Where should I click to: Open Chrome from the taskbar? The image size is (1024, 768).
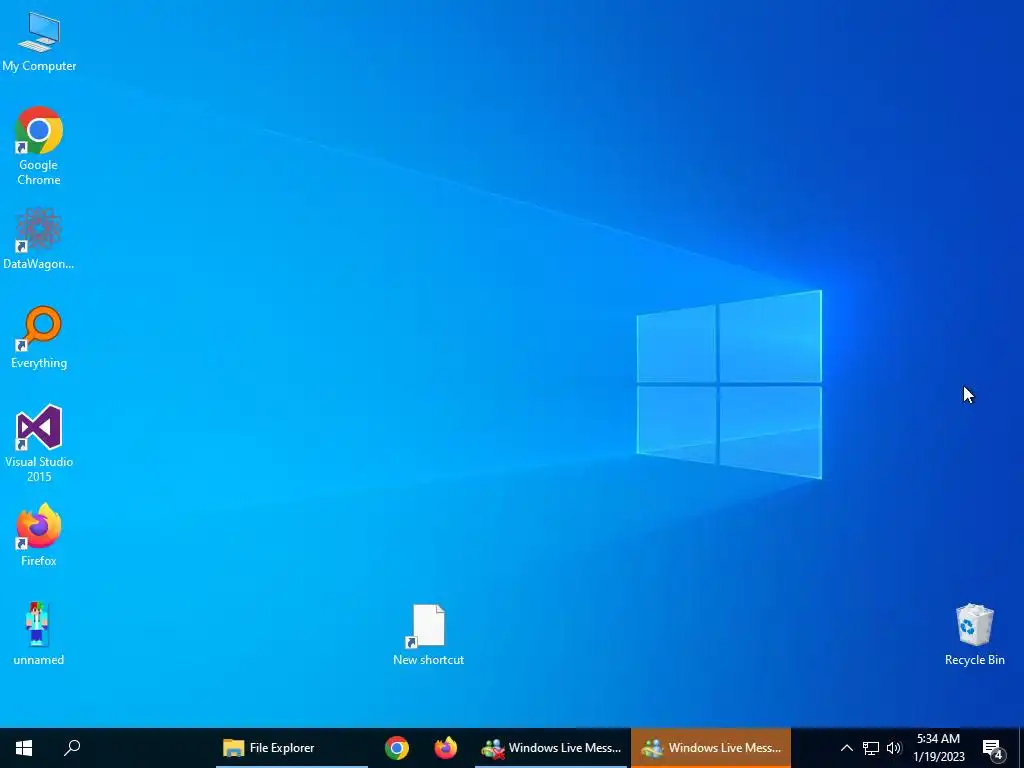396,748
